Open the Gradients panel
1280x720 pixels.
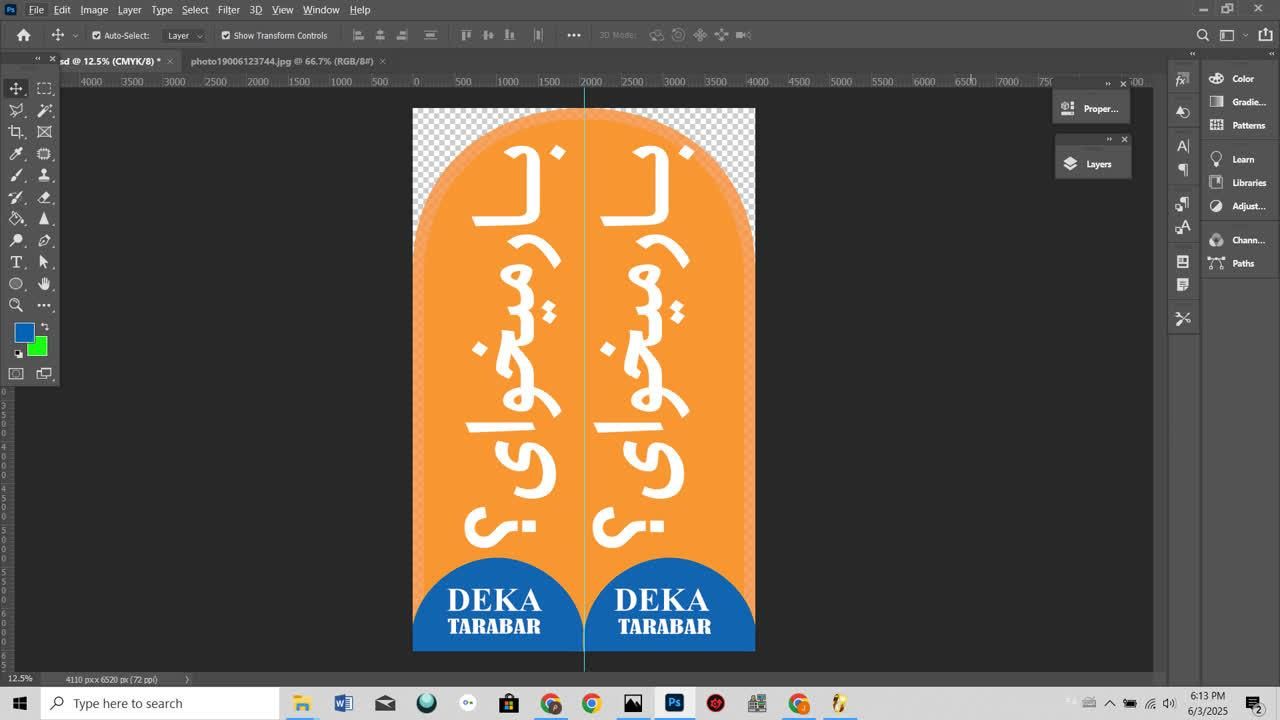(x=1240, y=102)
